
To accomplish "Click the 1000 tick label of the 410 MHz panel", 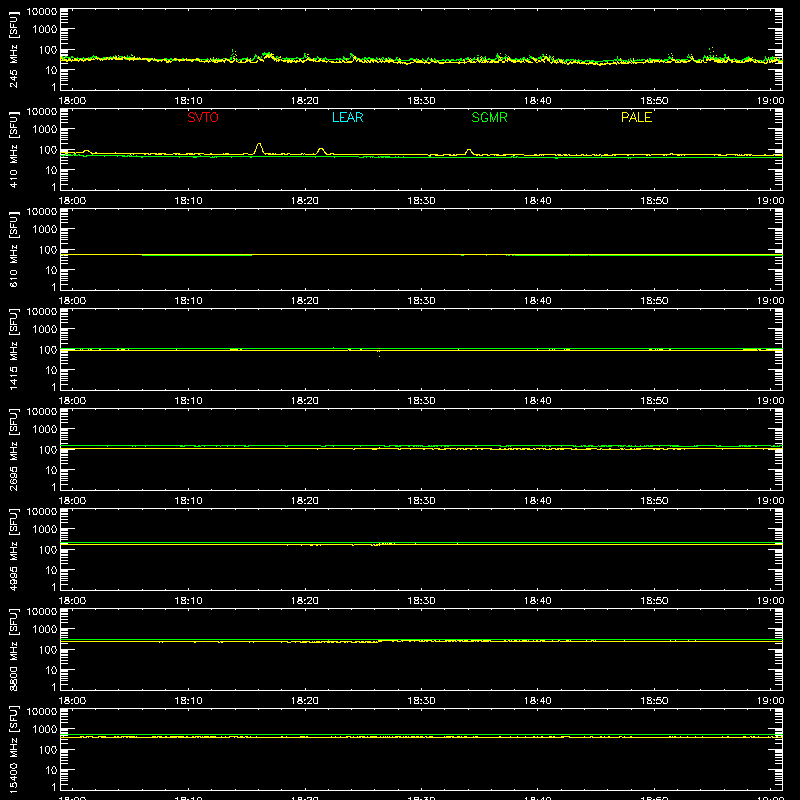I will pos(45,130).
